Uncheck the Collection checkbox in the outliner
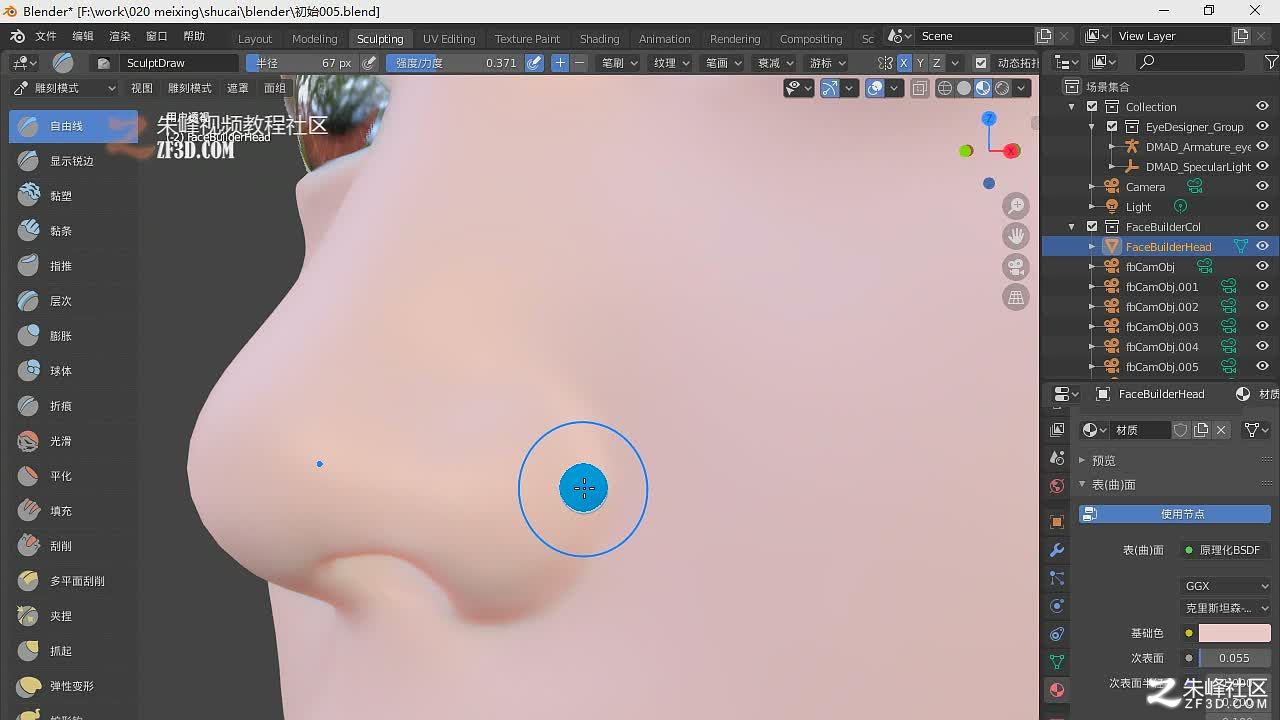 pos(1092,107)
